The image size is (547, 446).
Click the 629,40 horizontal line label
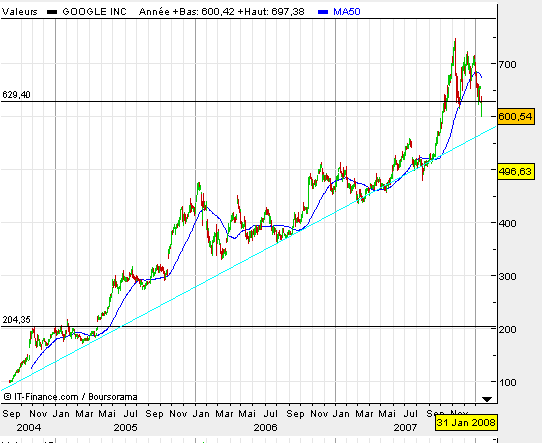pyautogui.click(x=16, y=95)
